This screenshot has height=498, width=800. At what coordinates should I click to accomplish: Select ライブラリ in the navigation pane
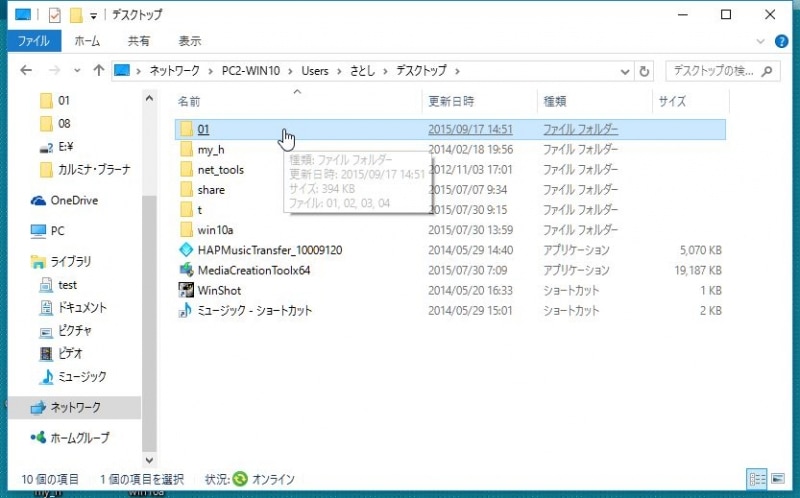(x=61, y=262)
